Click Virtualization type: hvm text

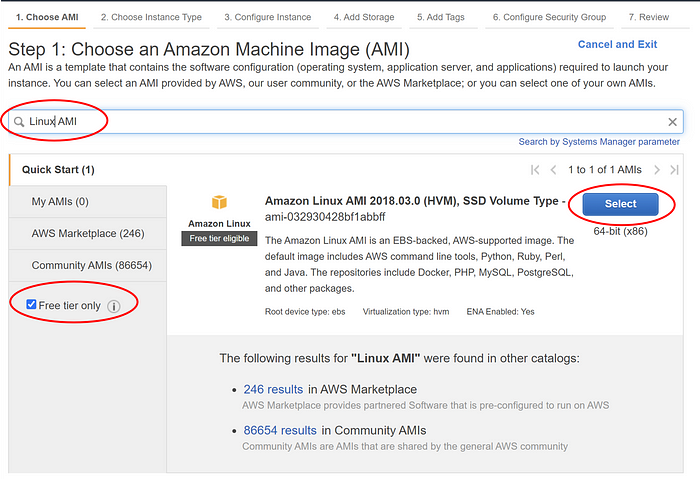(406, 312)
